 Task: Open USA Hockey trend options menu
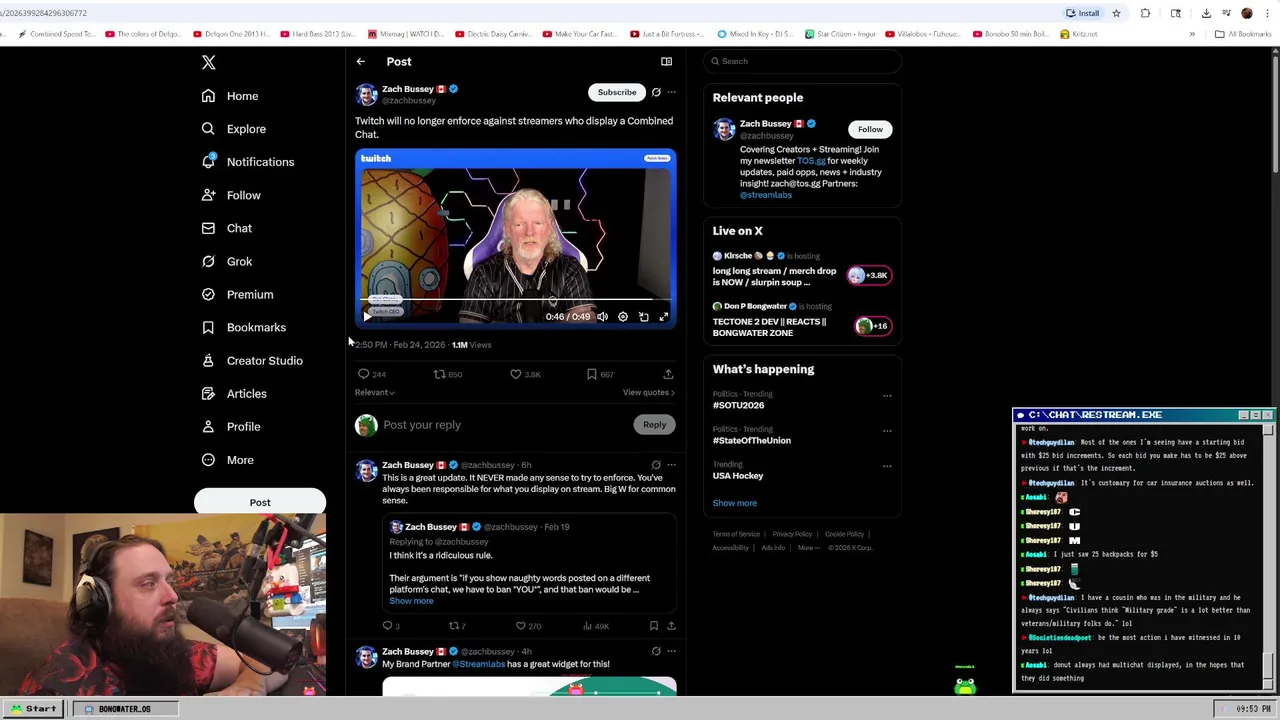coord(887,467)
